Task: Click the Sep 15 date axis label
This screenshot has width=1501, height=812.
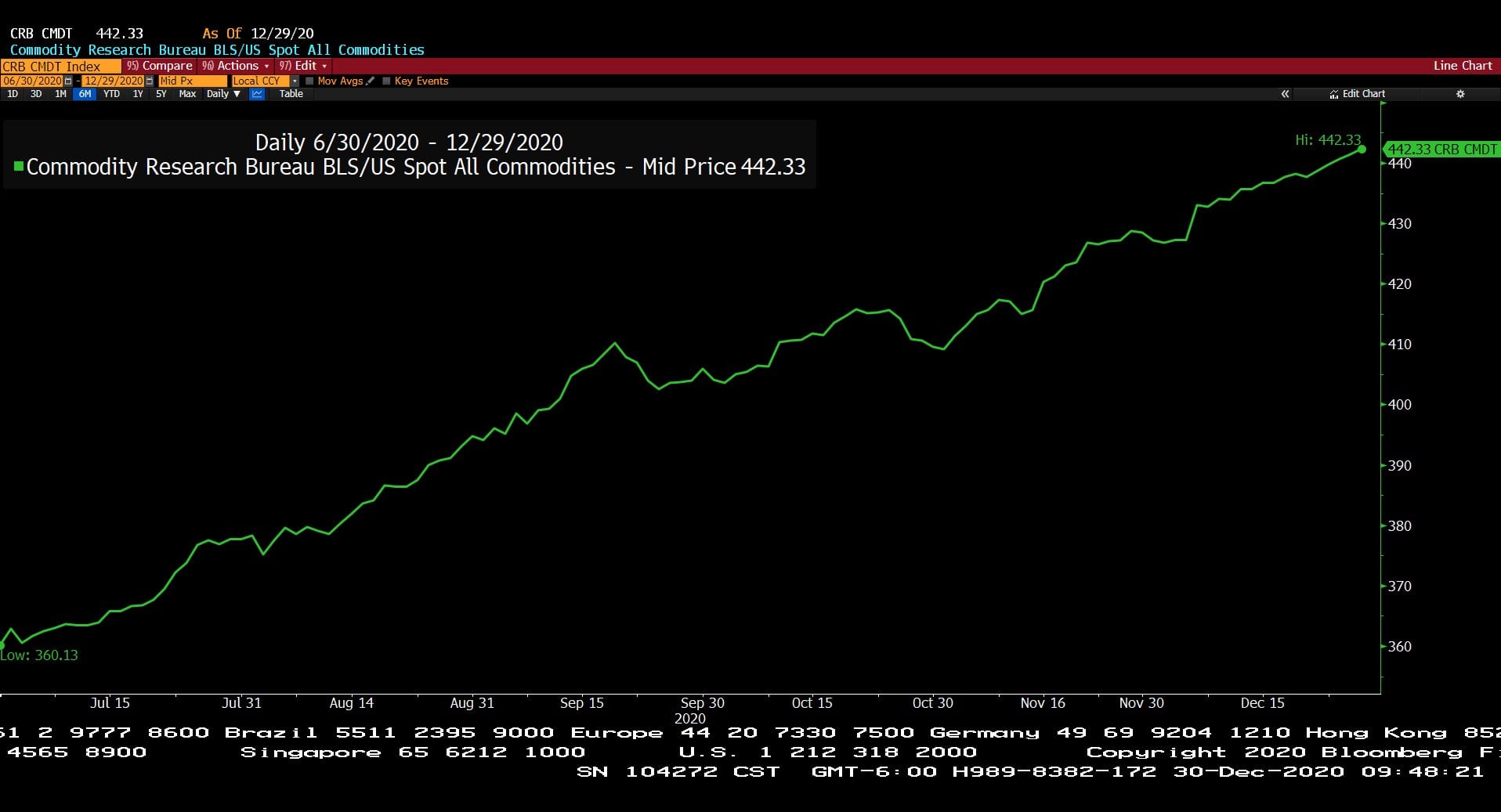Action: [x=582, y=703]
